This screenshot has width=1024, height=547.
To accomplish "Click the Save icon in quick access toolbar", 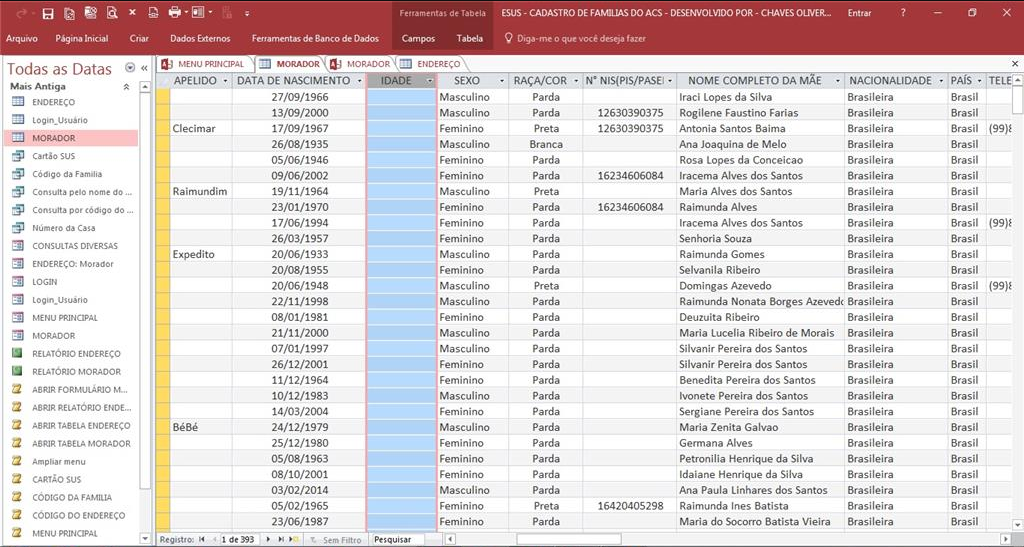I will coord(48,13).
